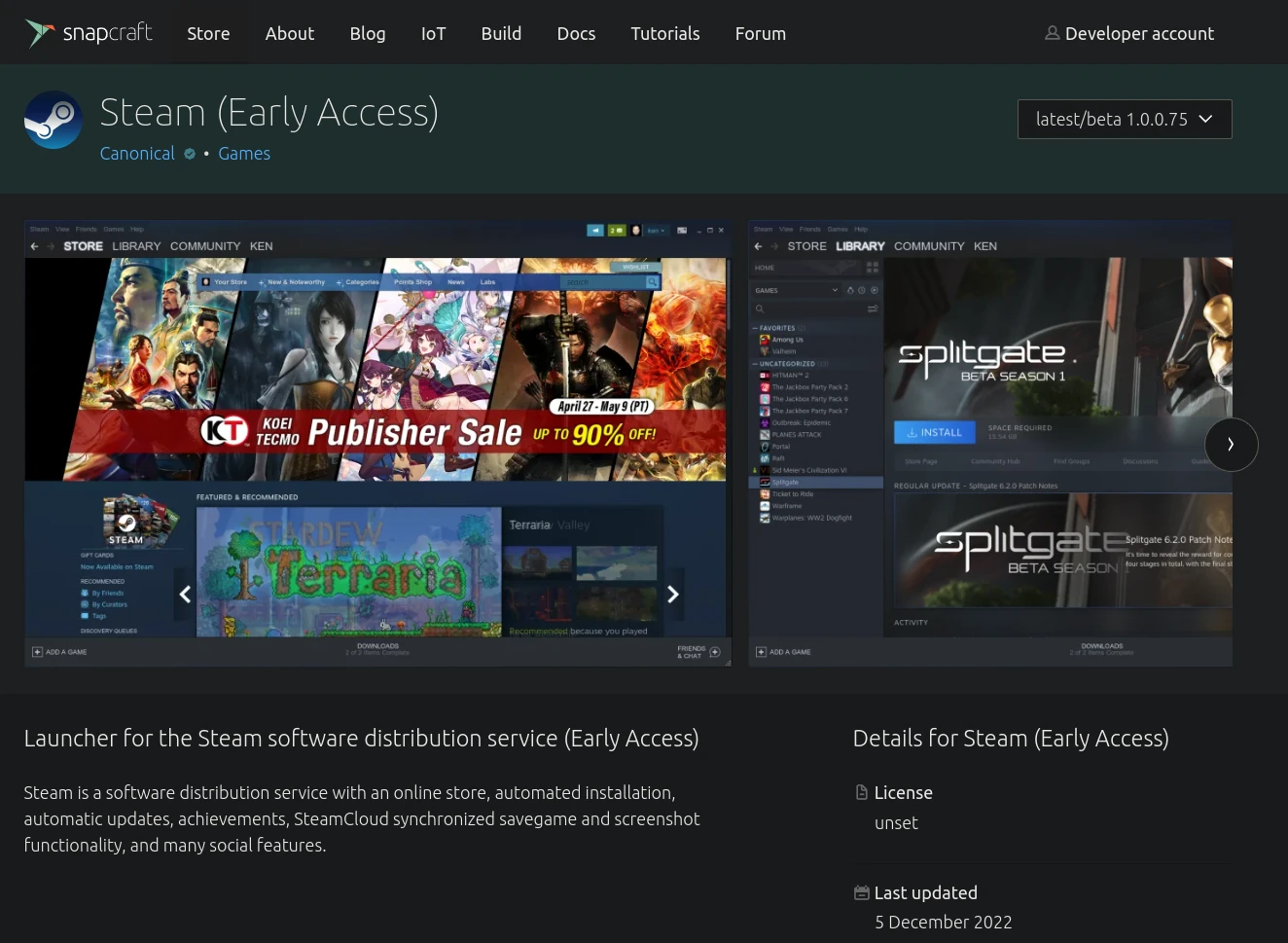Open the Steam store Publisher Sale screenshot

point(378,444)
